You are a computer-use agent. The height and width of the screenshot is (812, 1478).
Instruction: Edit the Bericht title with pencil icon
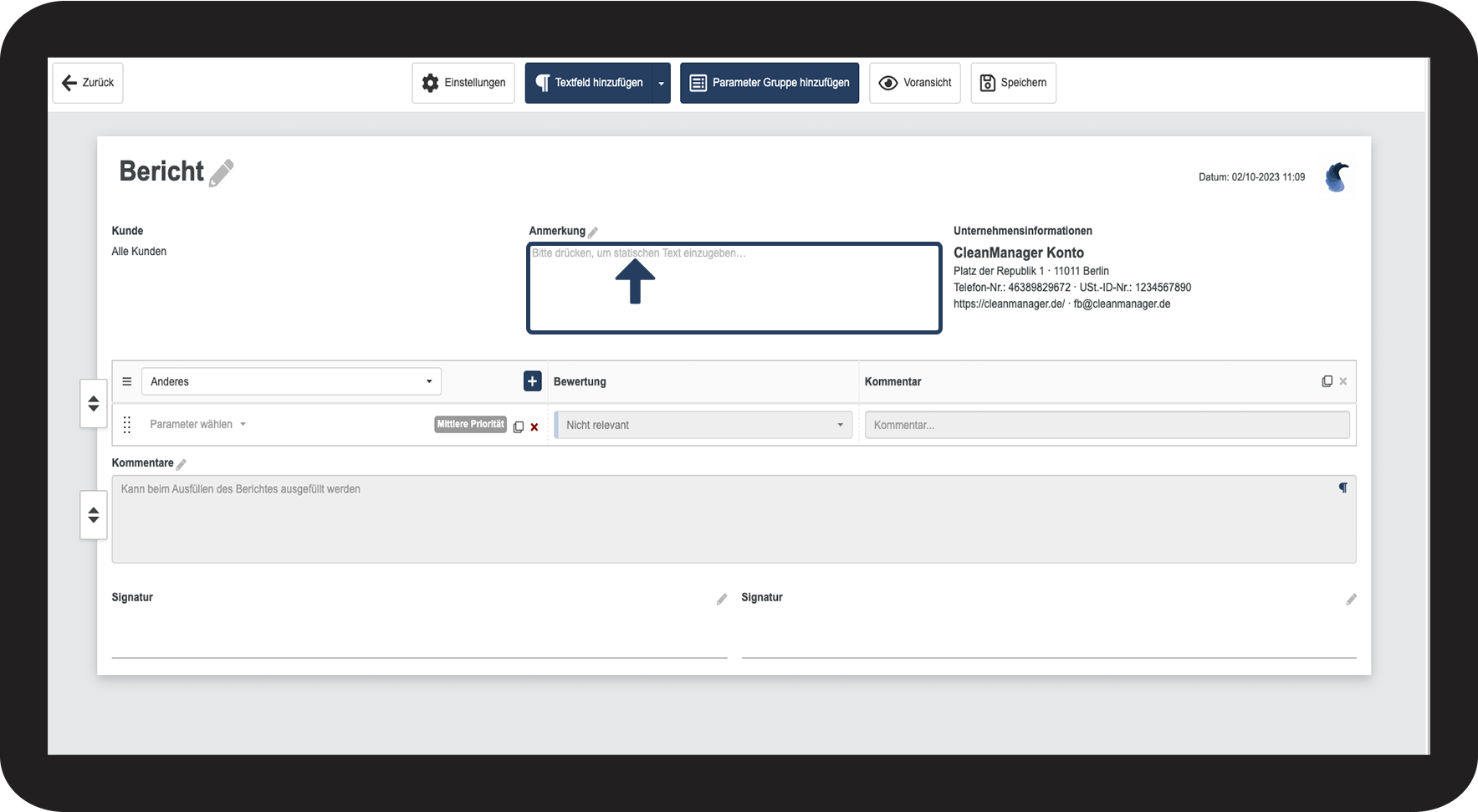tap(222, 173)
